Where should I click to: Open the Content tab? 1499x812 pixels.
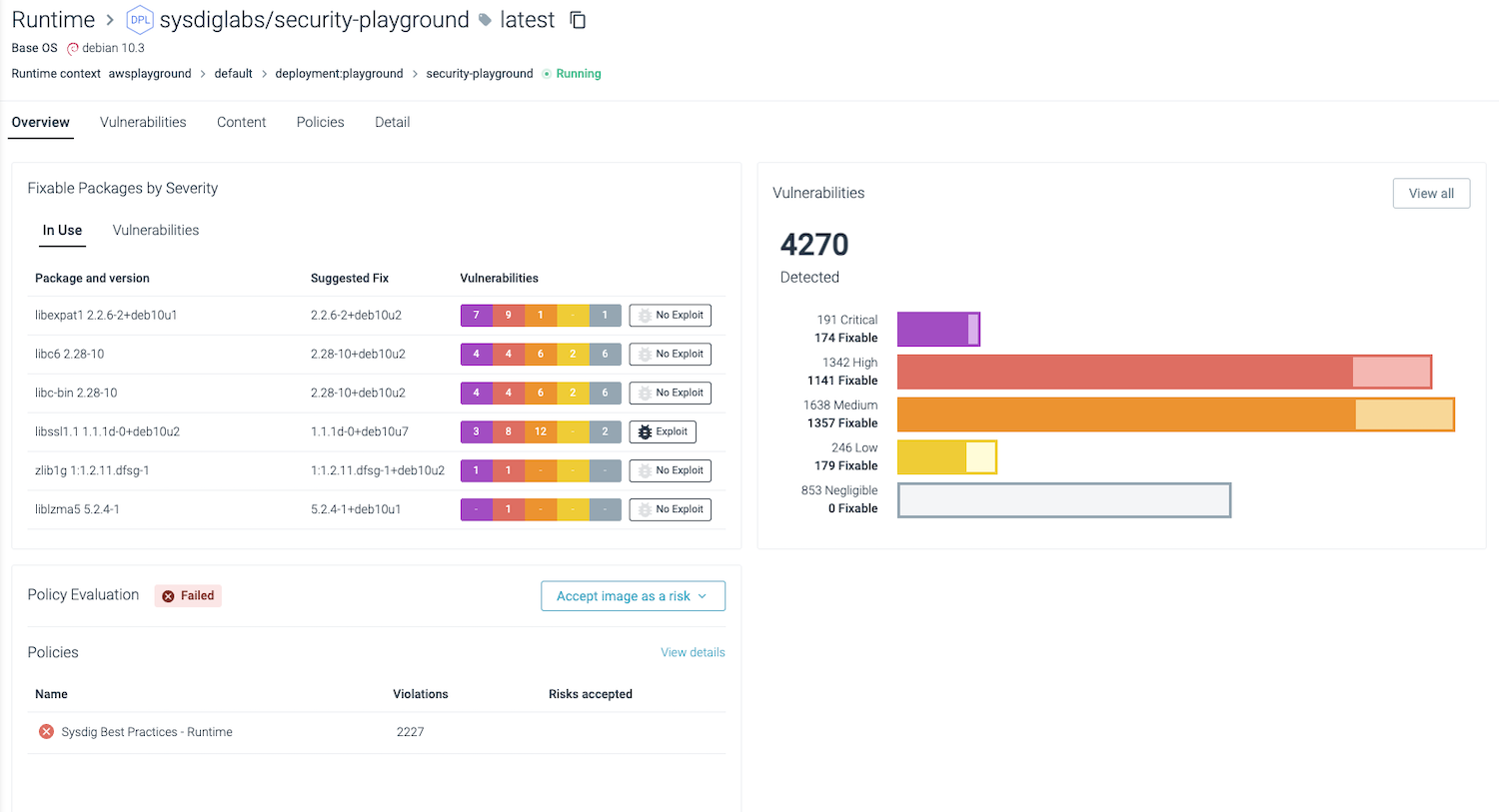pyautogui.click(x=242, y=122)
